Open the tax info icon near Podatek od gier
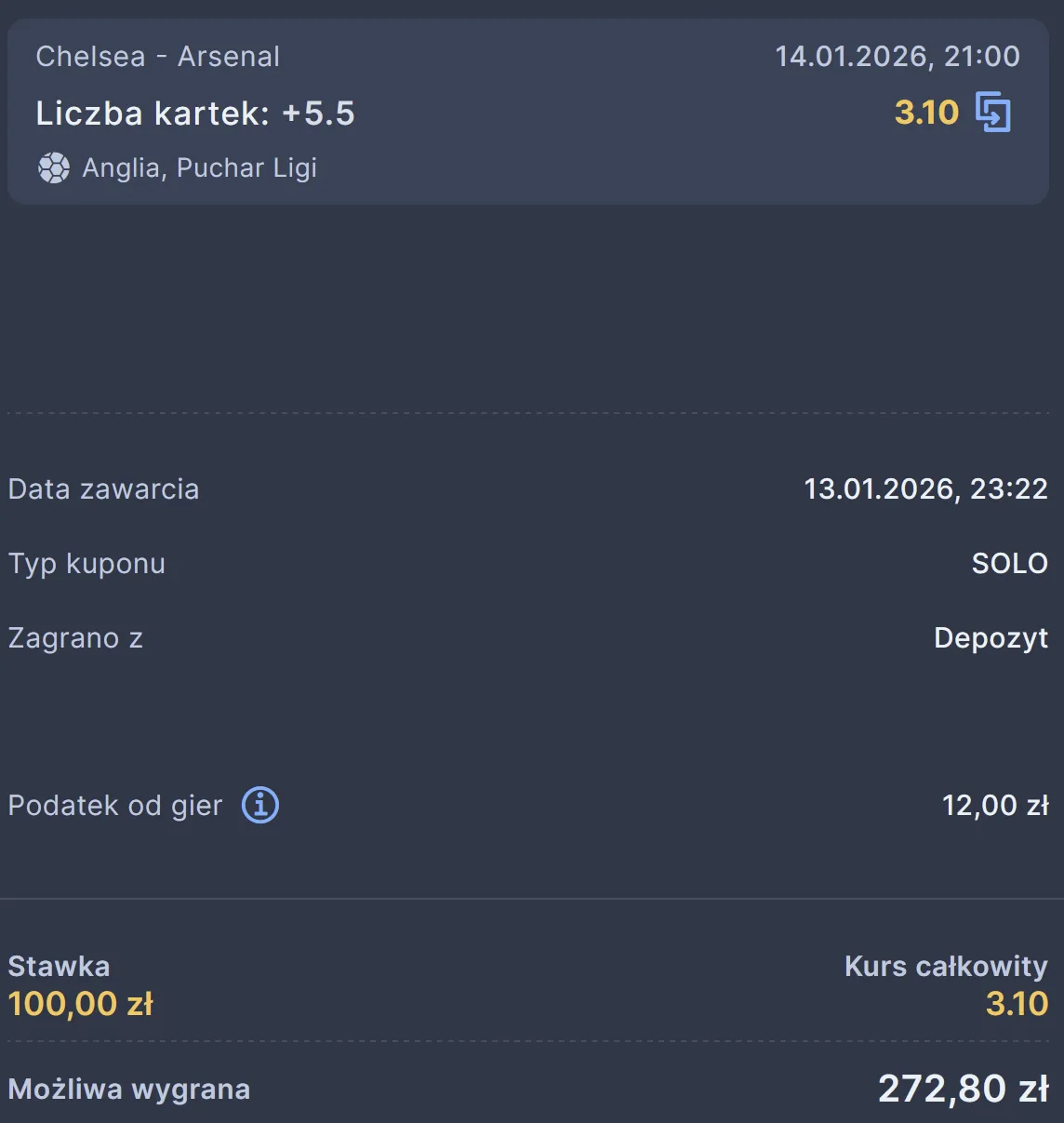Viewport: 1064px width, 1123px height. tap(260, 805)
